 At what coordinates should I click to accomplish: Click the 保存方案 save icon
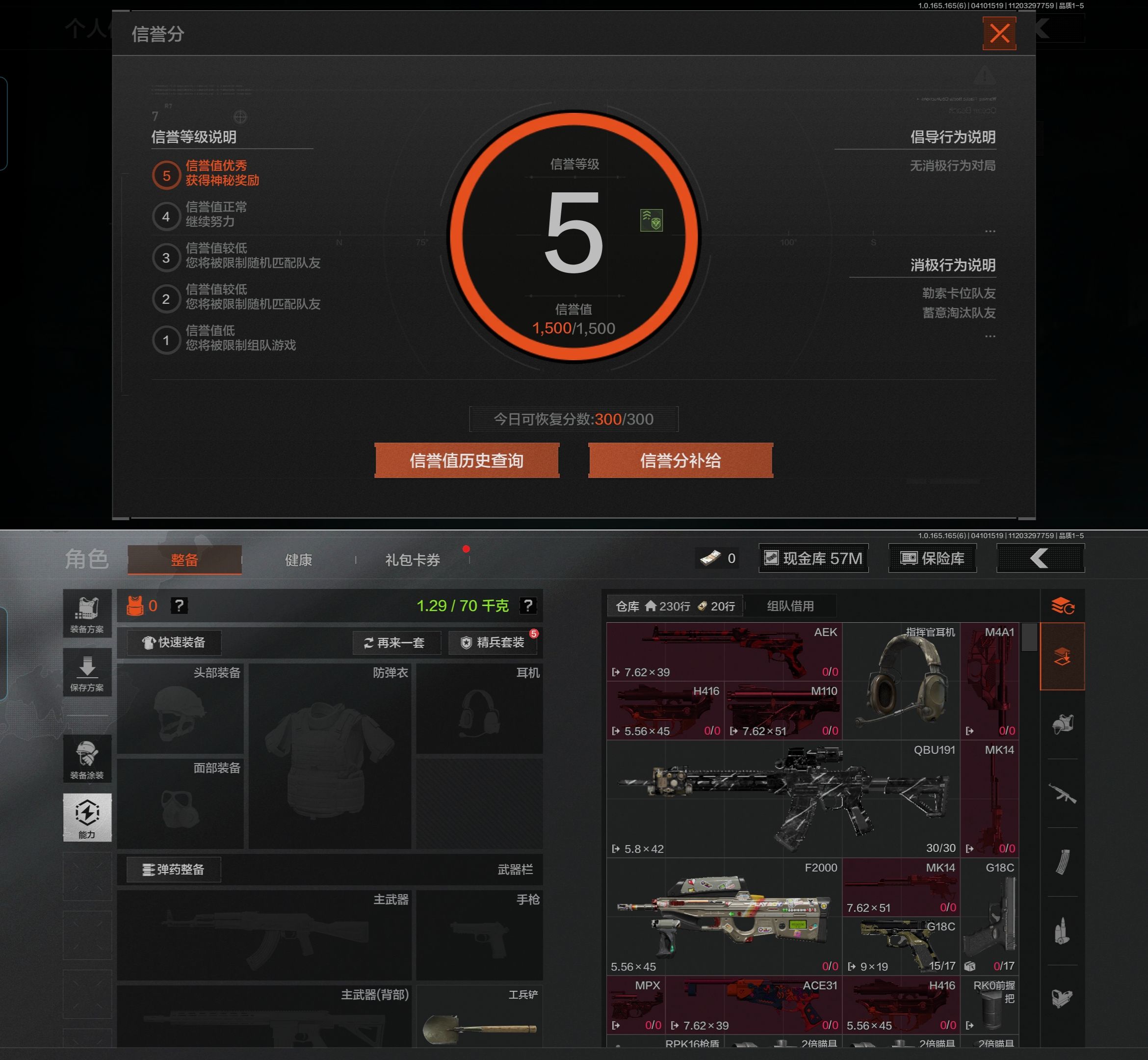pos(87,672)
